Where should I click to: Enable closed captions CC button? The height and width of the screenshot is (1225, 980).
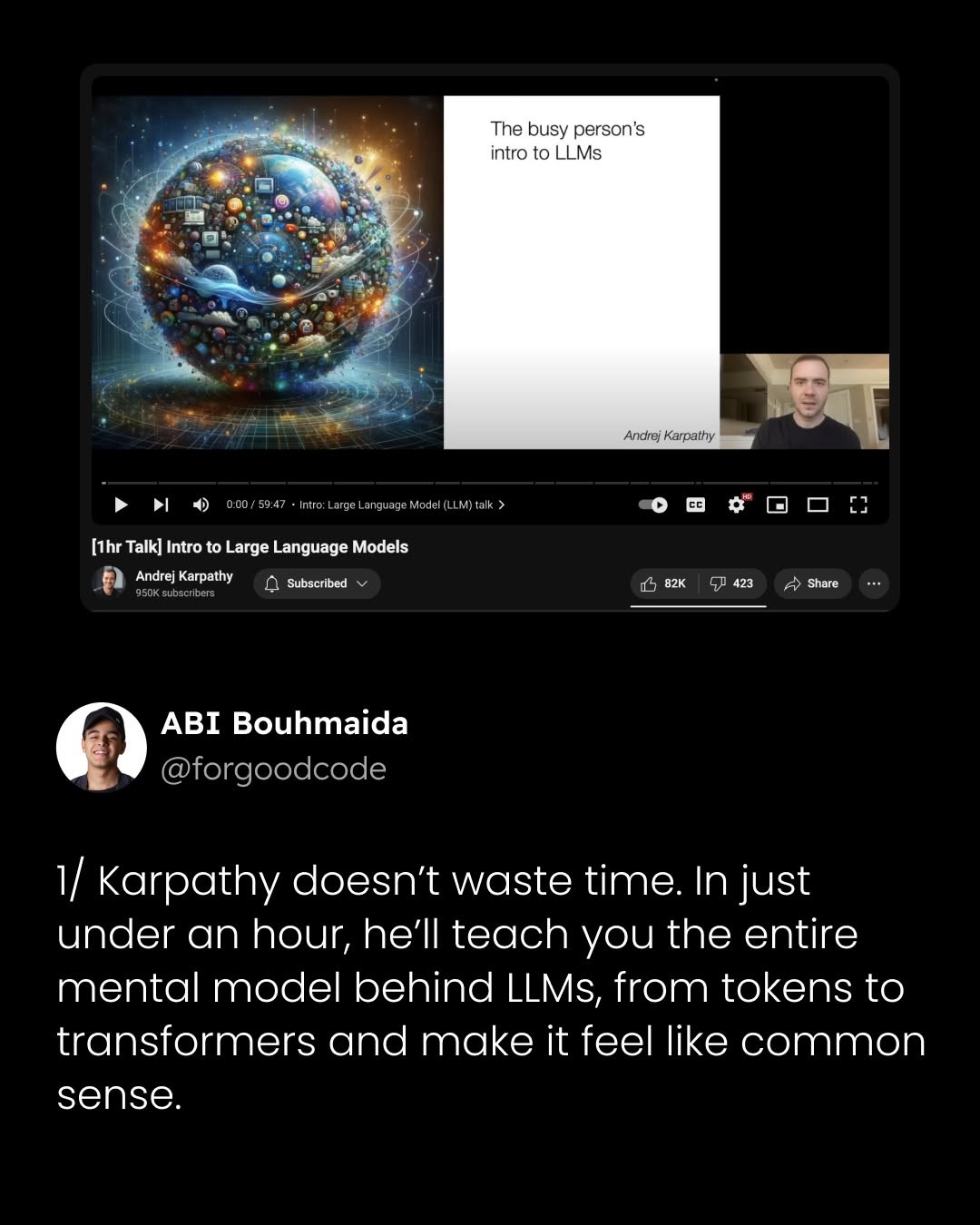(x=696, y=505)
